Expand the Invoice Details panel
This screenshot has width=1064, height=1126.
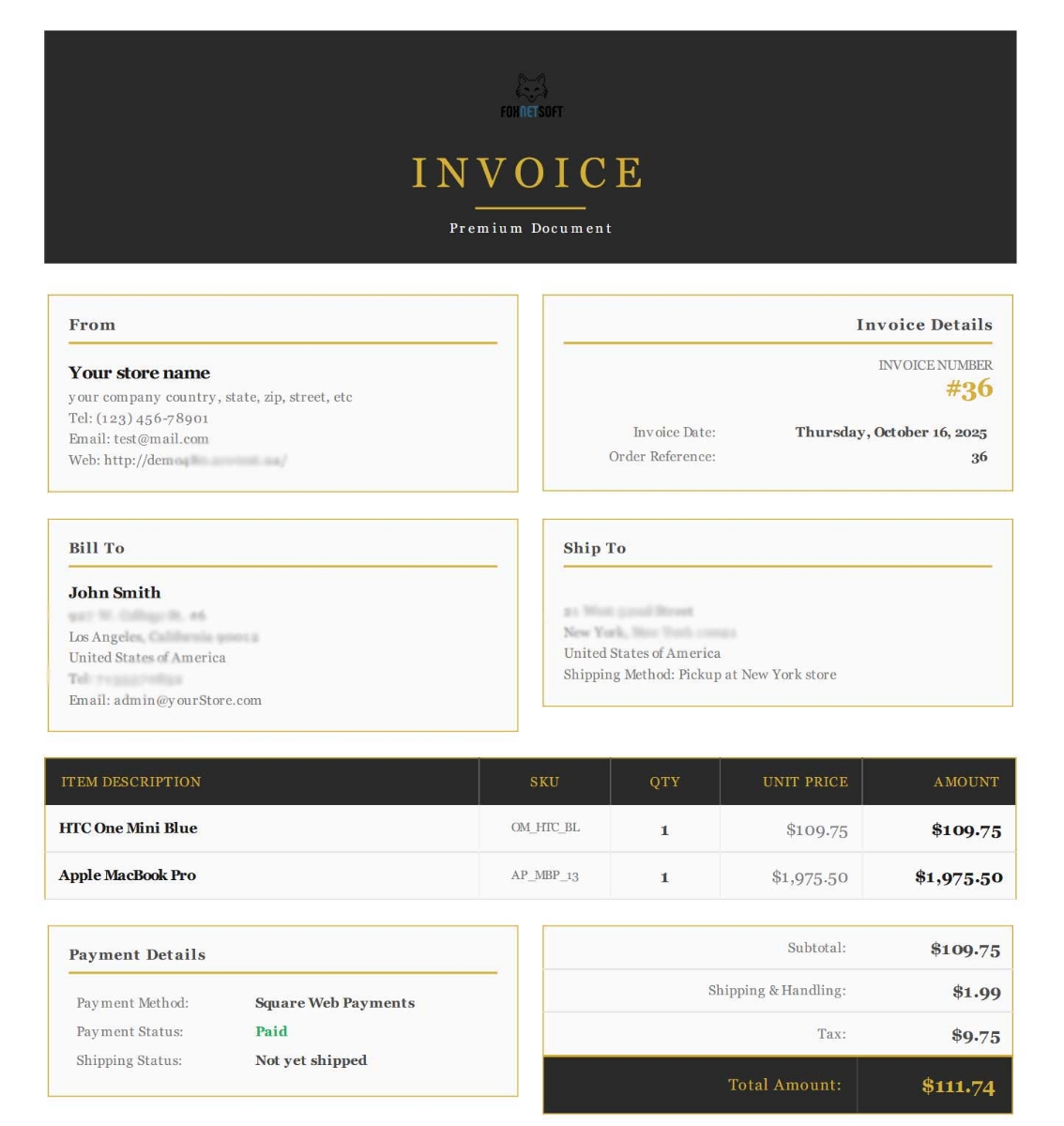tap(924, 325)
